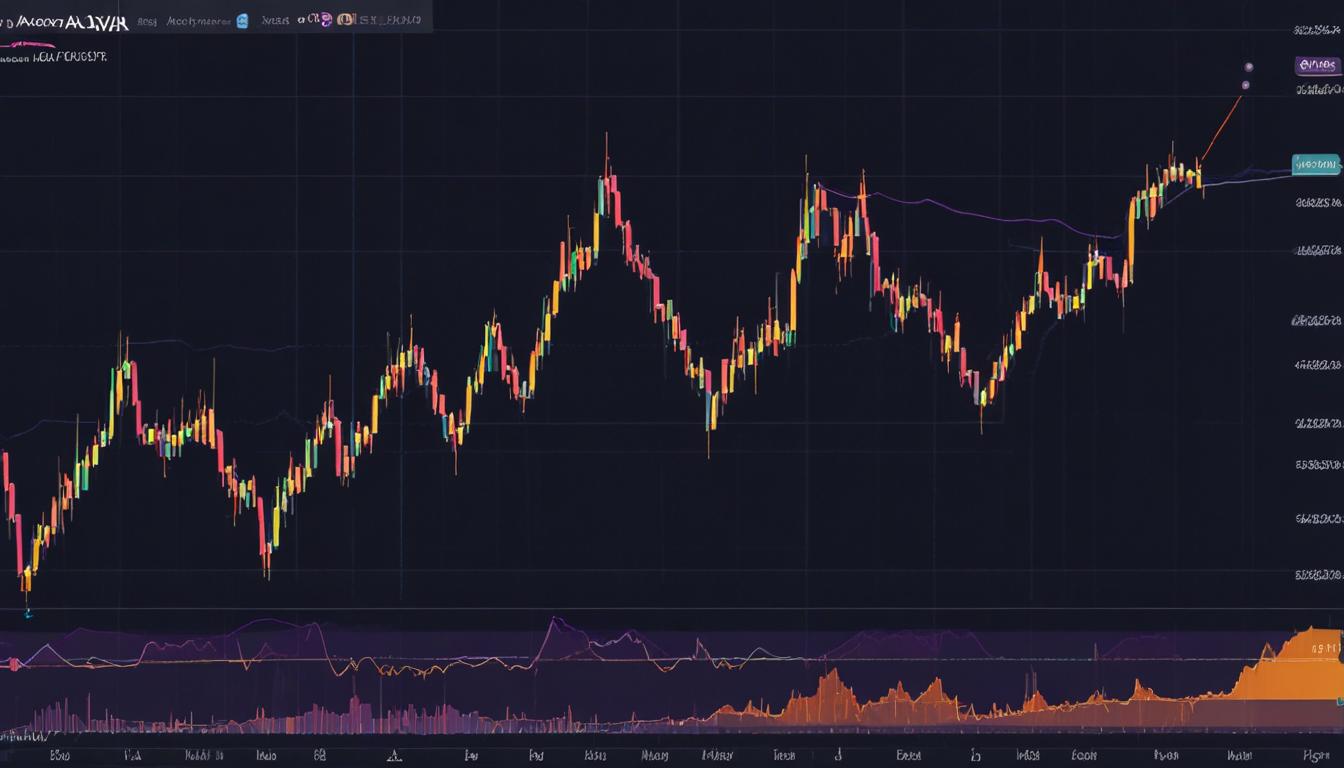
Task: Toggle the teal current-price badge on the right
Action: click(1317, 162)
